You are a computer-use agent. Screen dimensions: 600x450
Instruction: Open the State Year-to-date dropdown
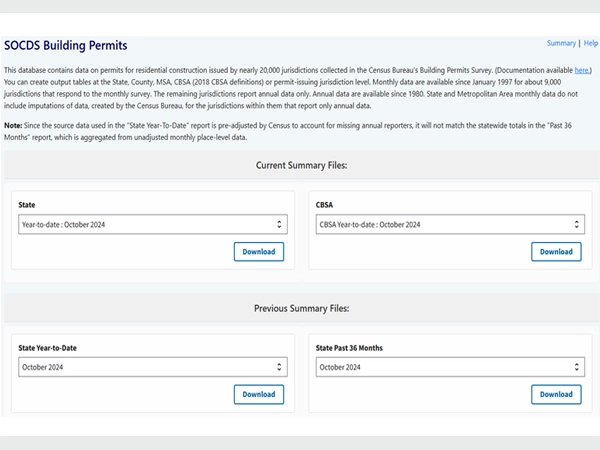coord(153,224)
